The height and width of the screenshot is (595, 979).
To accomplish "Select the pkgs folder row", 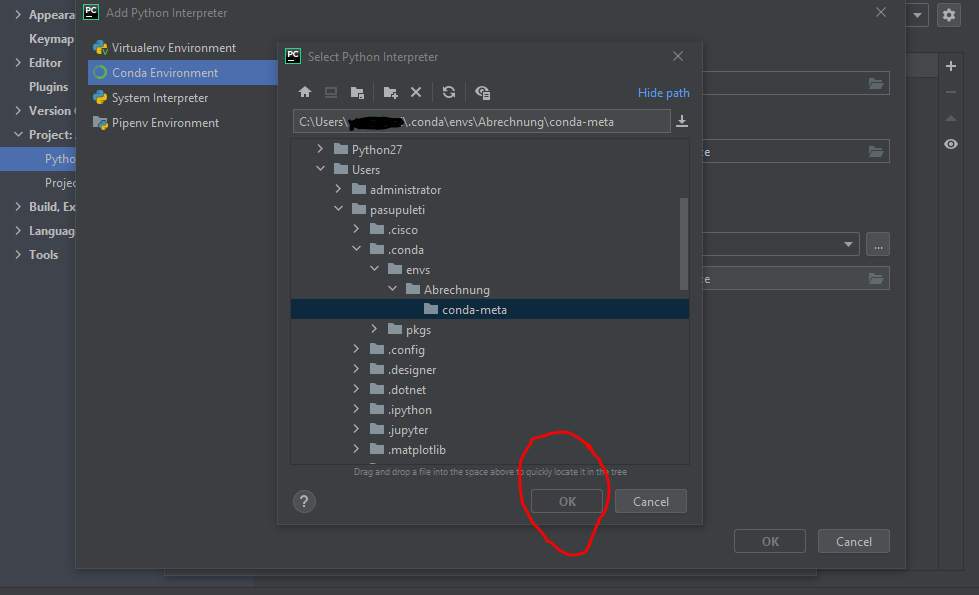I will (x=490, y=329).
